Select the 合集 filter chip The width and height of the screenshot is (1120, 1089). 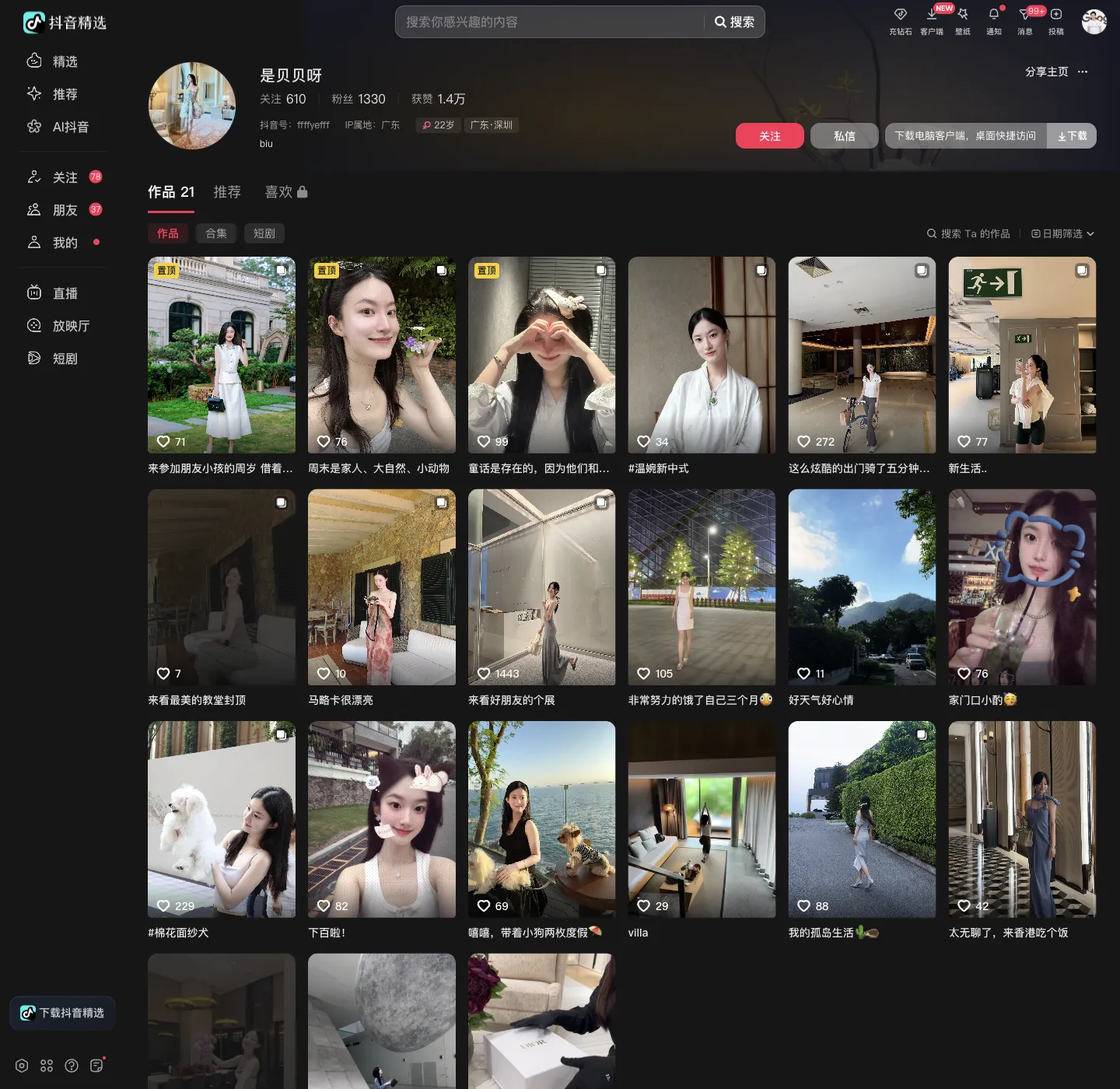(x=216, y=233)
